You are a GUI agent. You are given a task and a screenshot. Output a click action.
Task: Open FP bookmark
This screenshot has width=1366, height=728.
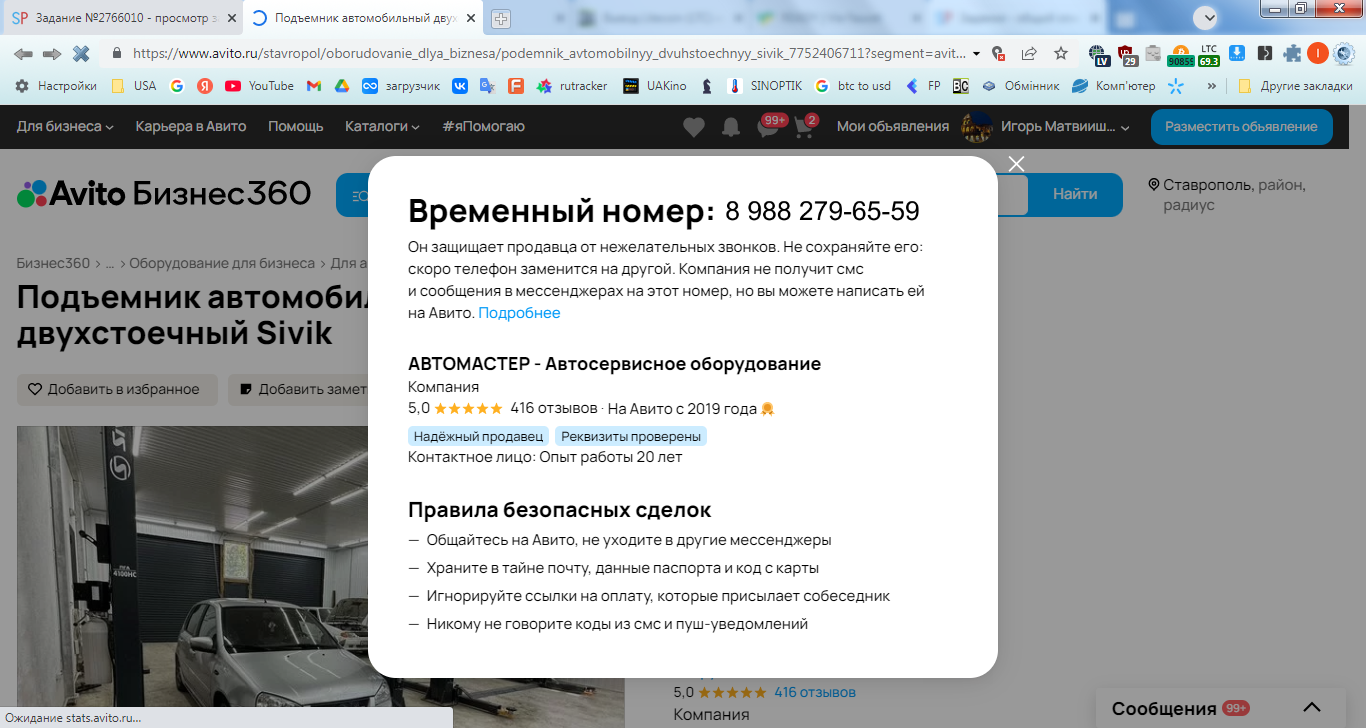tap(923, 86)
